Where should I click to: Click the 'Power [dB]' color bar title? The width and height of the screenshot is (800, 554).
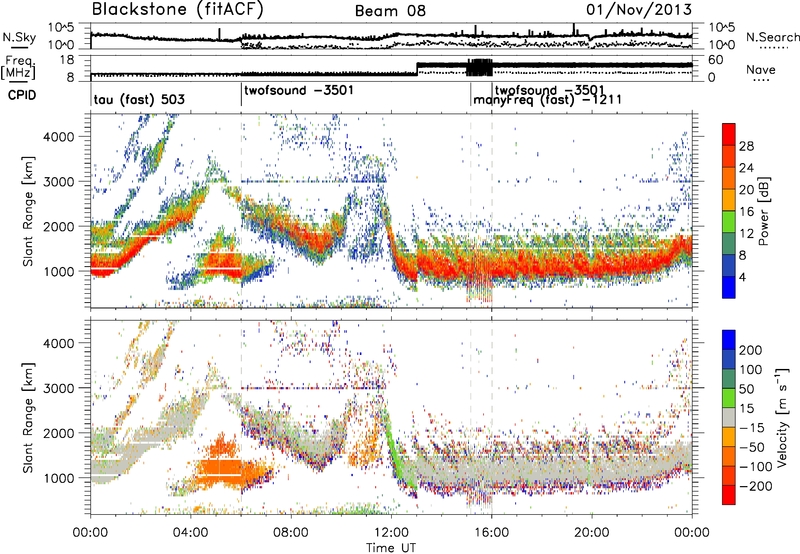point(763,211)
